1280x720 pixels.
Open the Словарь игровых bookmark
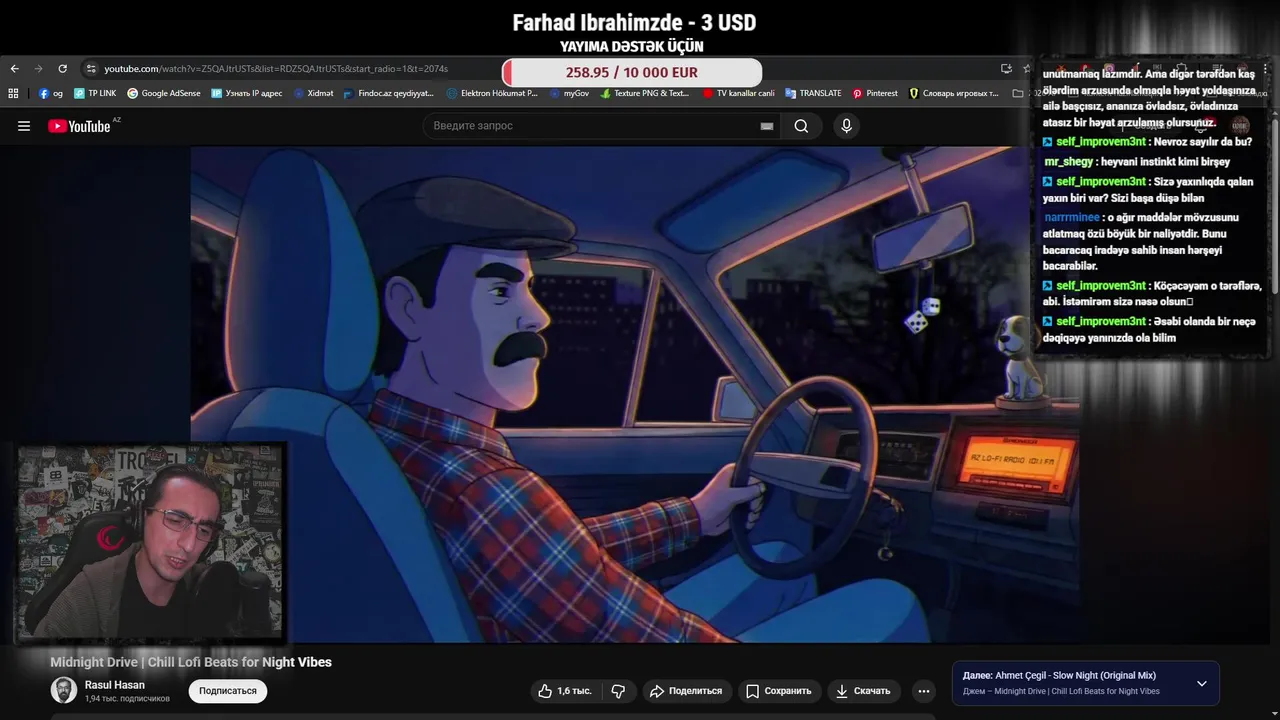point(954,93)
